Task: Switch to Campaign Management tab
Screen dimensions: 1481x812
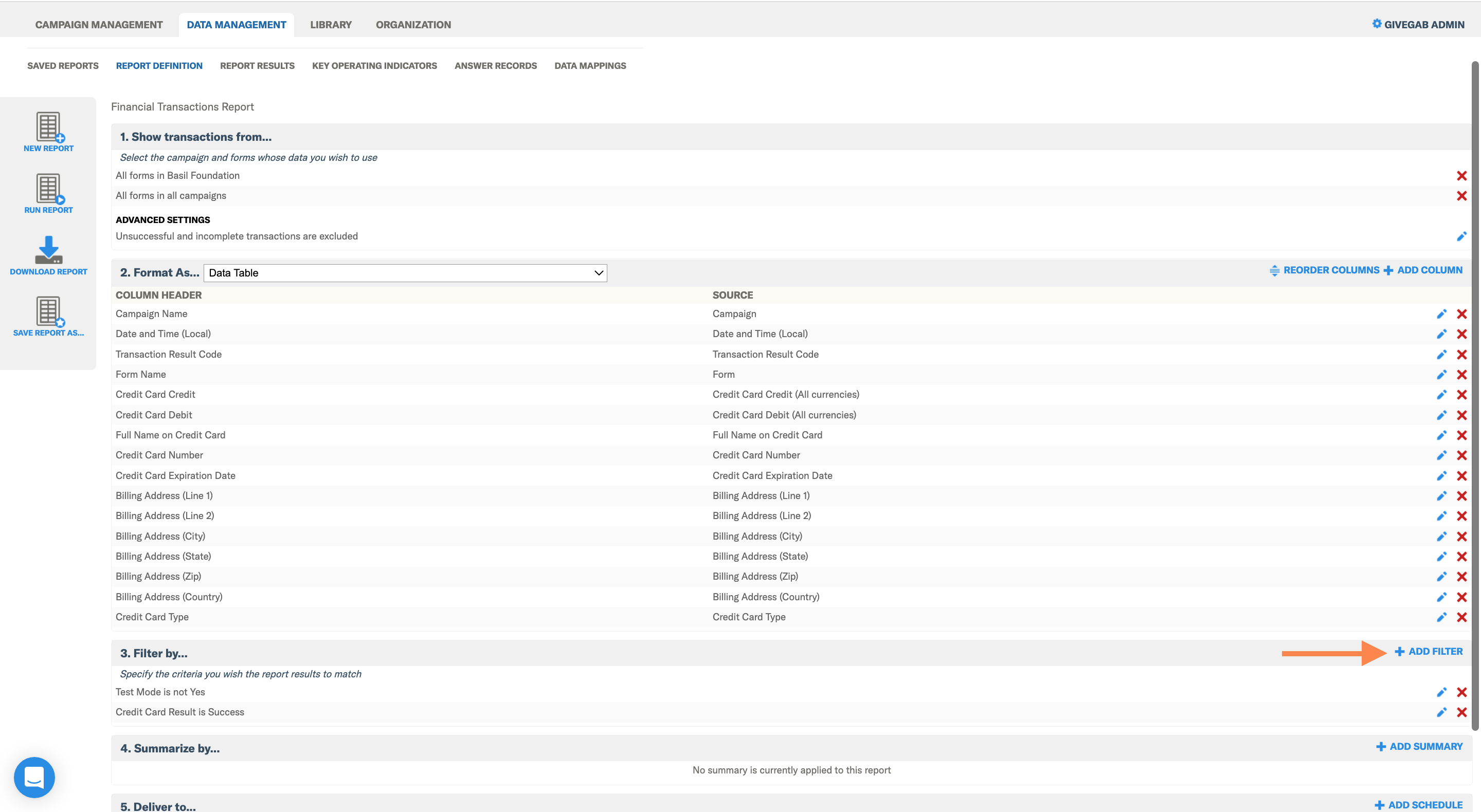Action: tap(99, 25)
